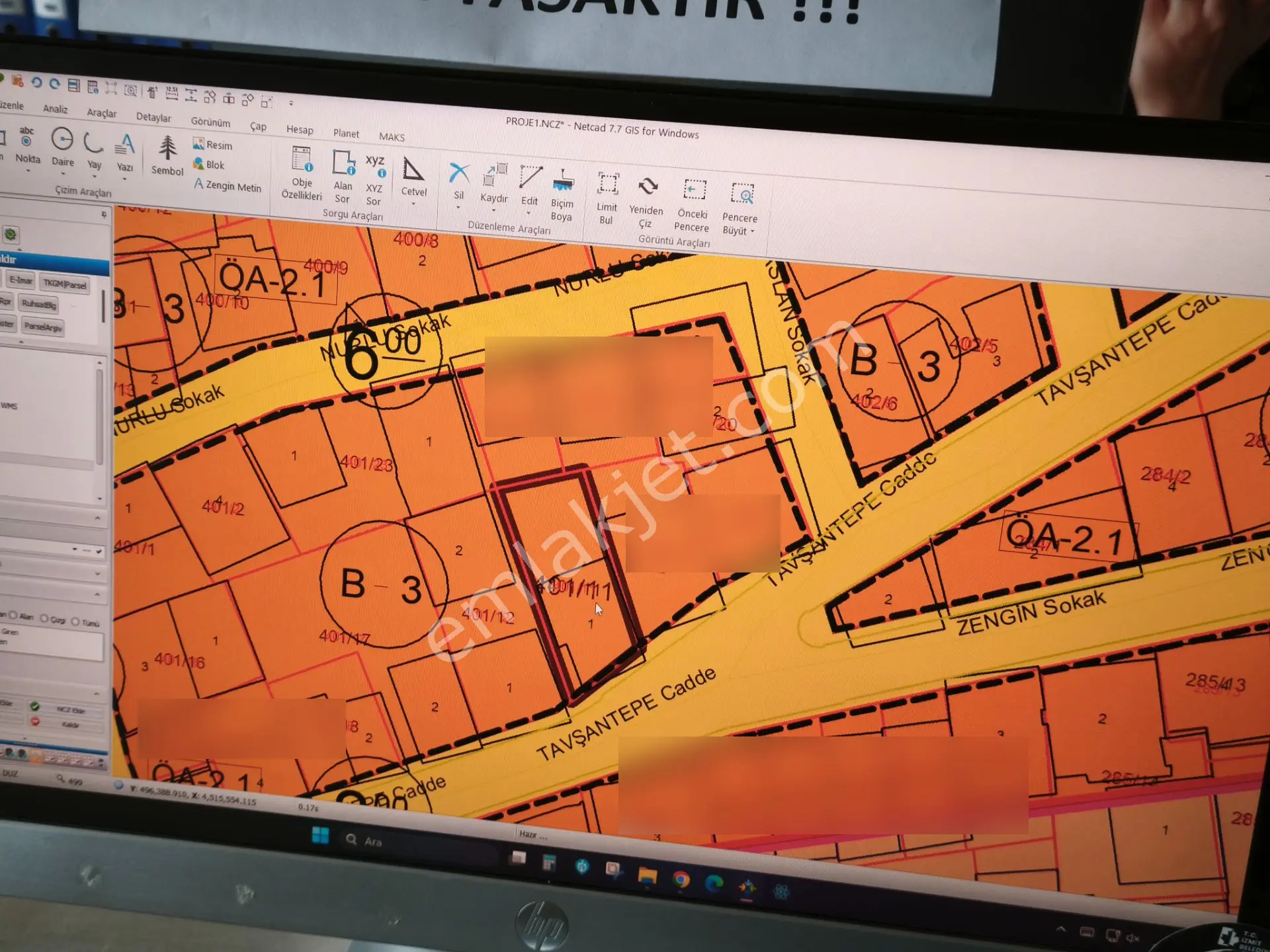The width and height of the screenshot is (1270, 952).
Task: Open the Sembol tree symbol tool
Action: coord(167,156)
